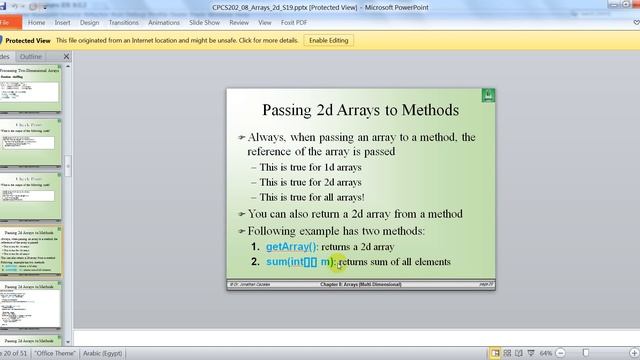
Task: Click the Protected View shield icon
Action: tap(1, 40)
